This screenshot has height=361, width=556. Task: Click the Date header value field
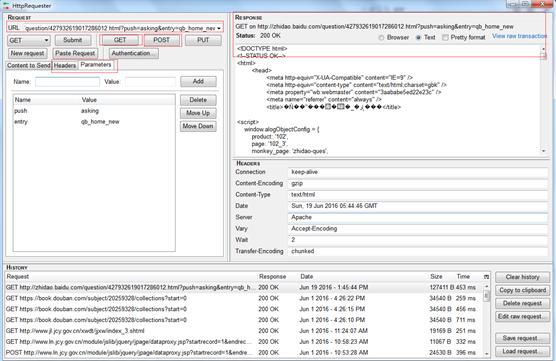418,206
